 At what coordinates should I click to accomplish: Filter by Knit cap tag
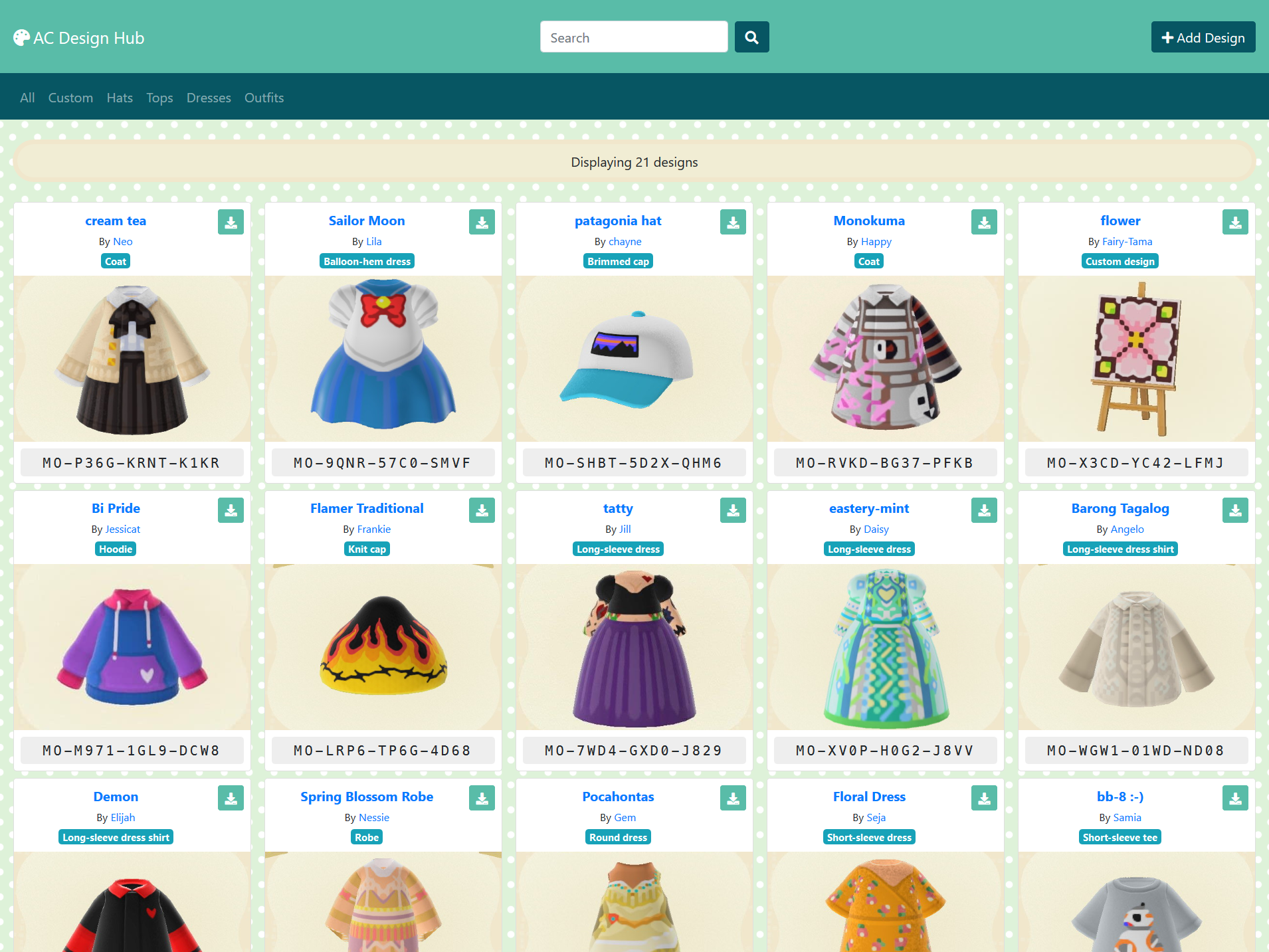point(367,549)
